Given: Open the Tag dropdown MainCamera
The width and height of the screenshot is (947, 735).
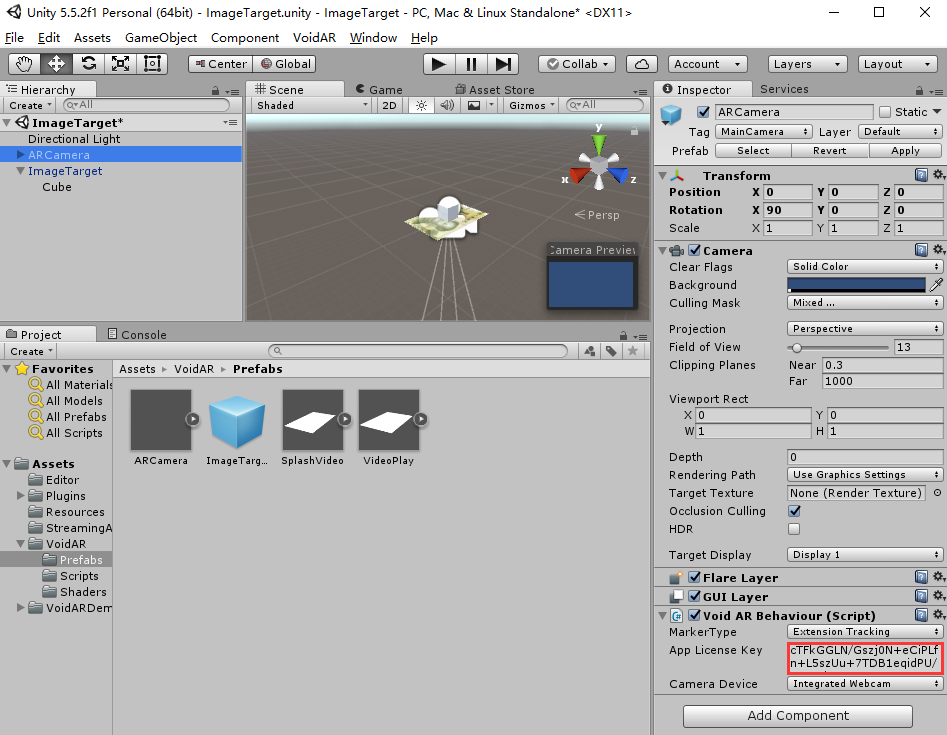Looking at the screenshot, I should point(763,132).
